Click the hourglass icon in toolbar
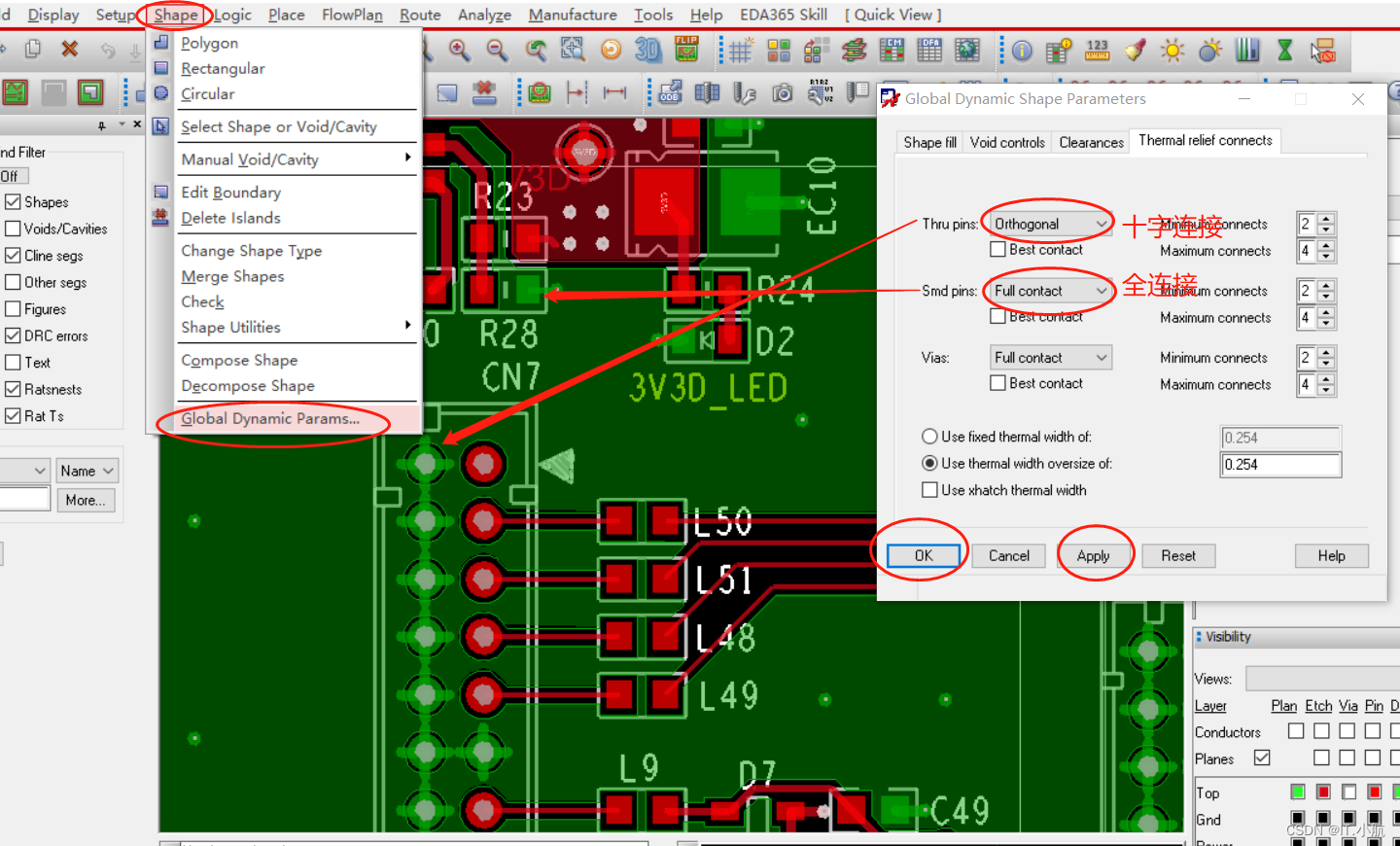 coord(1285,51)
